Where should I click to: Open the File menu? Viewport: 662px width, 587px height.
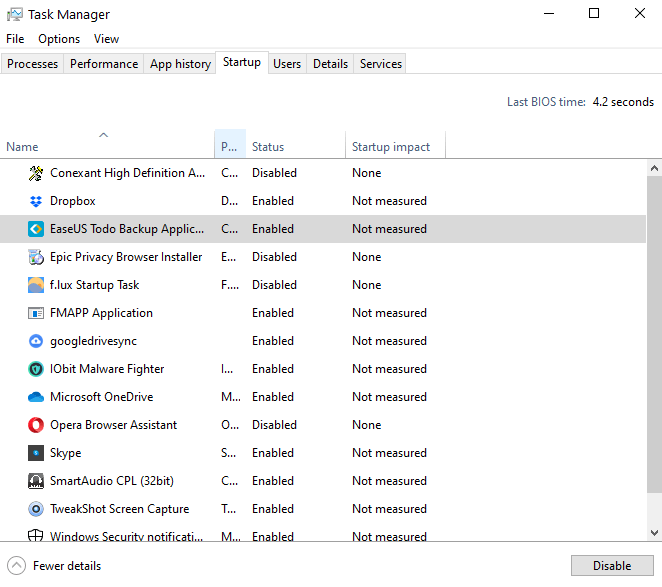point(15,39)
